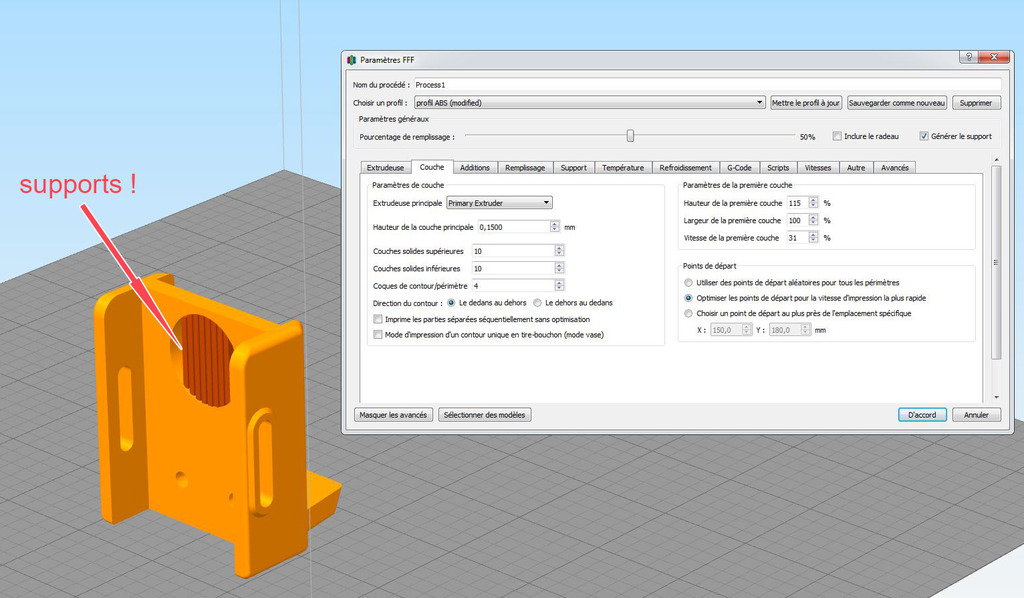Image resolution: width=1024 pixels, height=598 pixels.
Task: Enable vase mode (tire-bouchon) printing
Action: tap(377, 333)
